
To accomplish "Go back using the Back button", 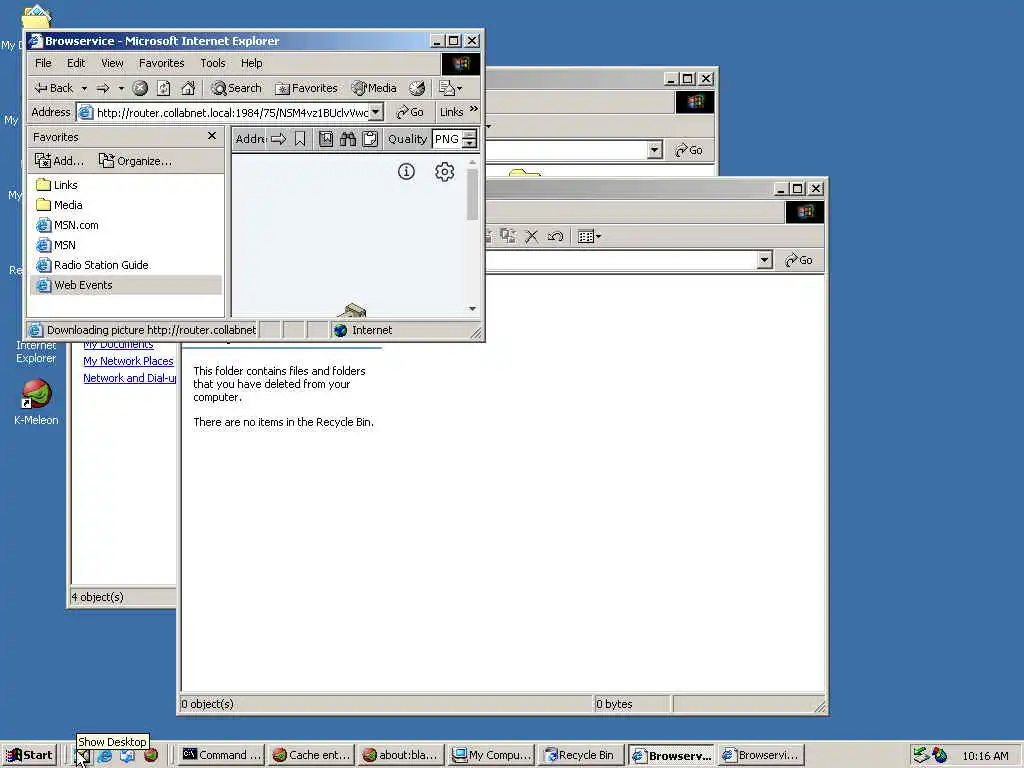I will (54, 88).
